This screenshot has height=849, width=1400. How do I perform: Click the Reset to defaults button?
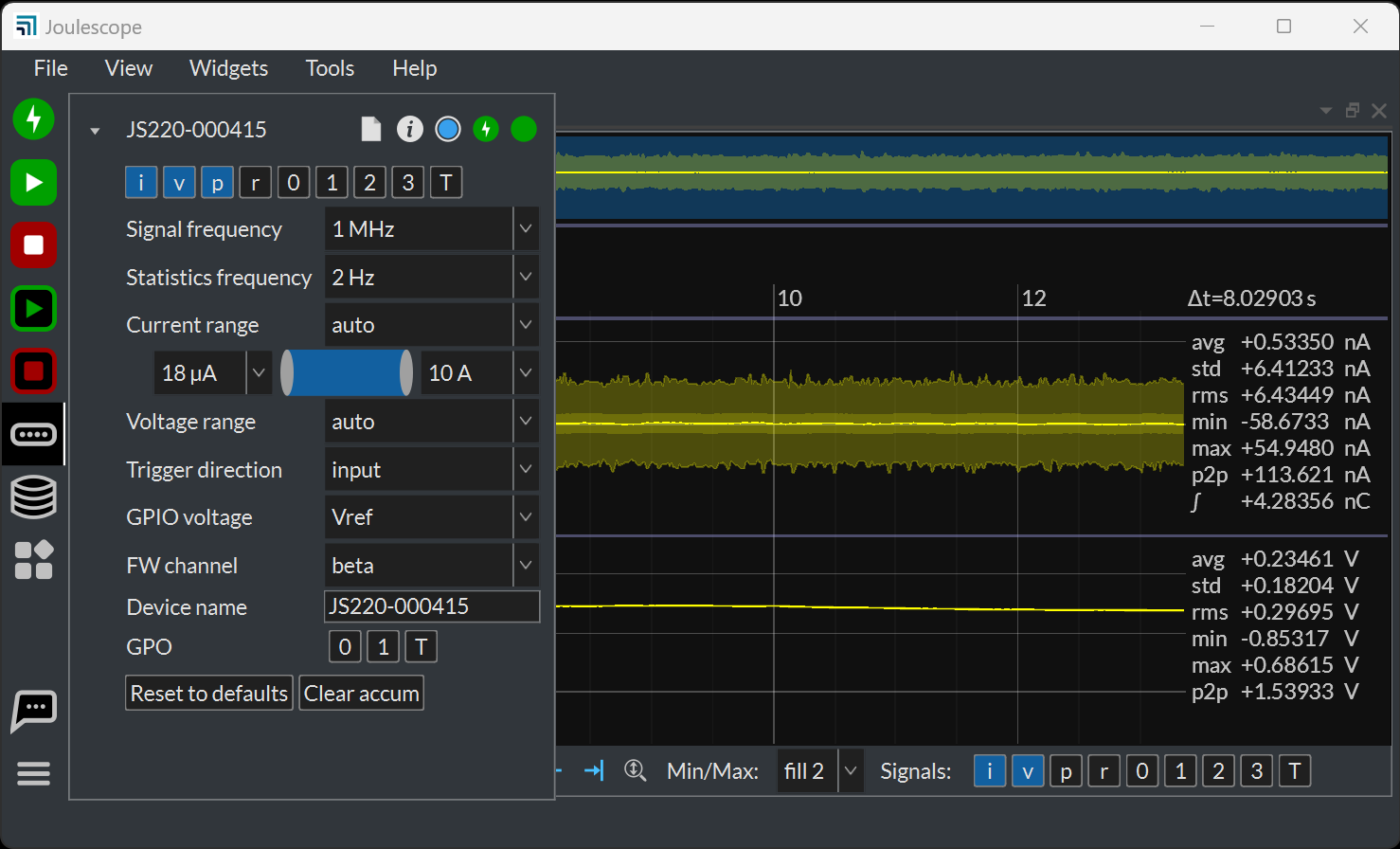[209, 694]
